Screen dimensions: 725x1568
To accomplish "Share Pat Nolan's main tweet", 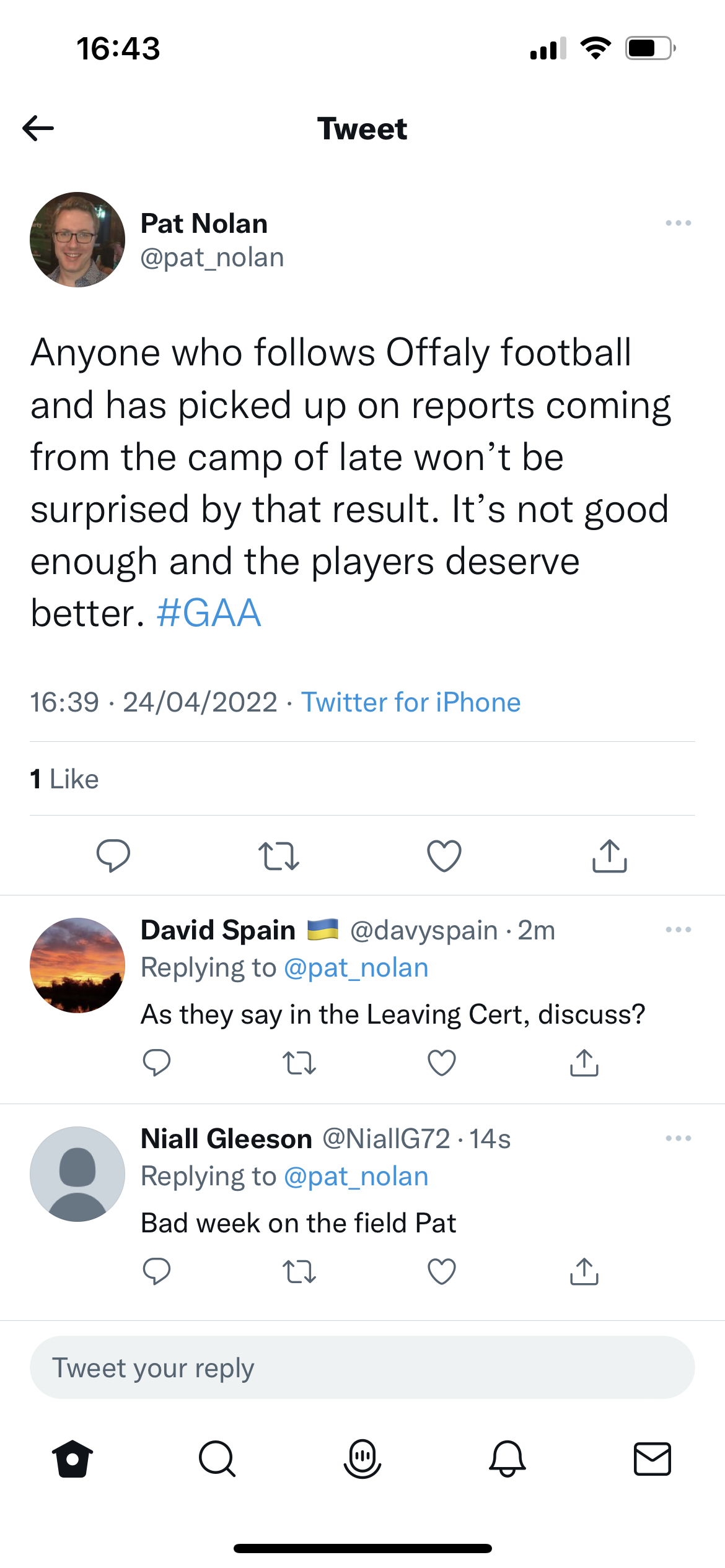I will point(610,856).
